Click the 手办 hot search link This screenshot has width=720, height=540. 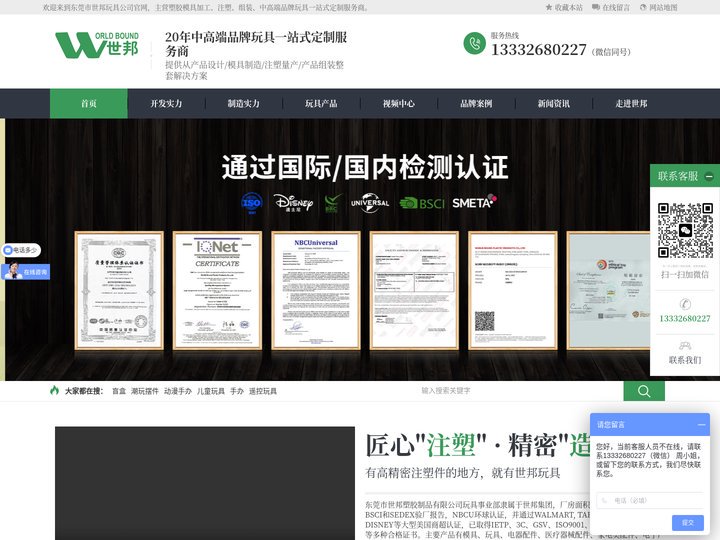[x=237, y=391]
